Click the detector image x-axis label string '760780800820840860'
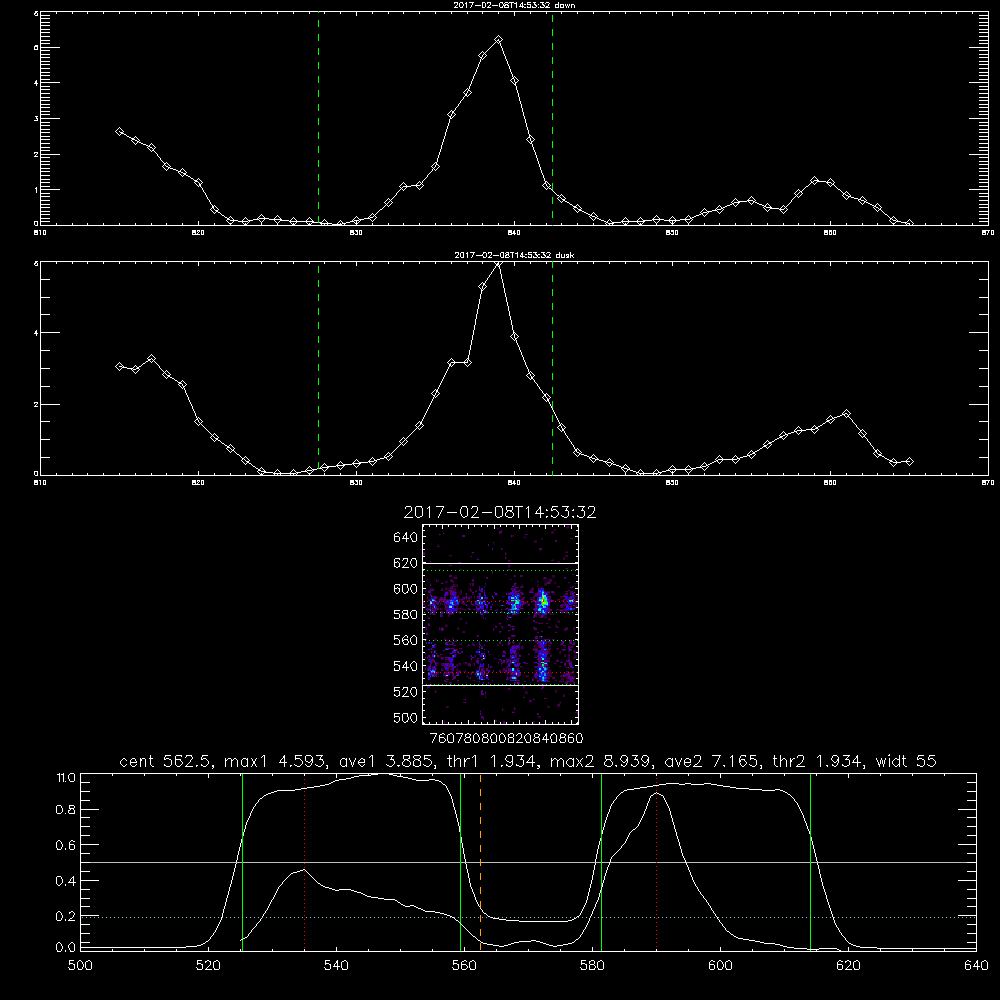1000x1000 pixels. pos(506,739)
